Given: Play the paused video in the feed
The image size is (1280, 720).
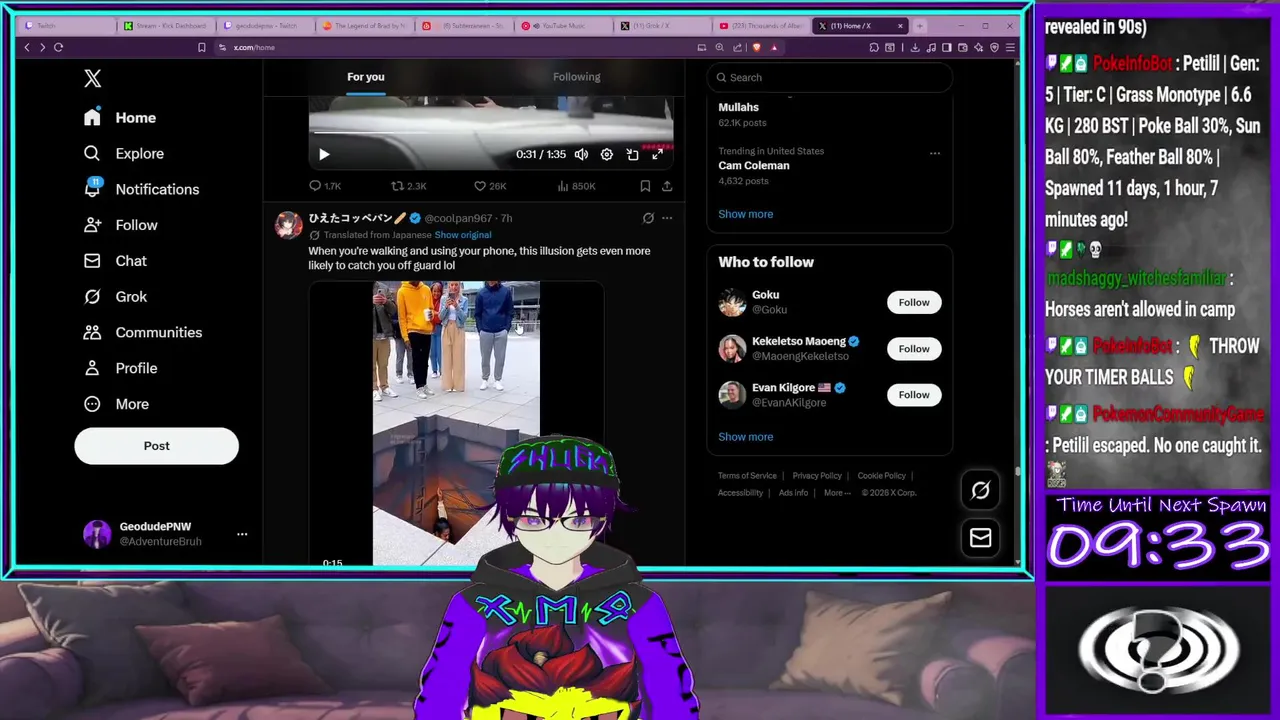Looking at the screenshot, I should (324, 155).
